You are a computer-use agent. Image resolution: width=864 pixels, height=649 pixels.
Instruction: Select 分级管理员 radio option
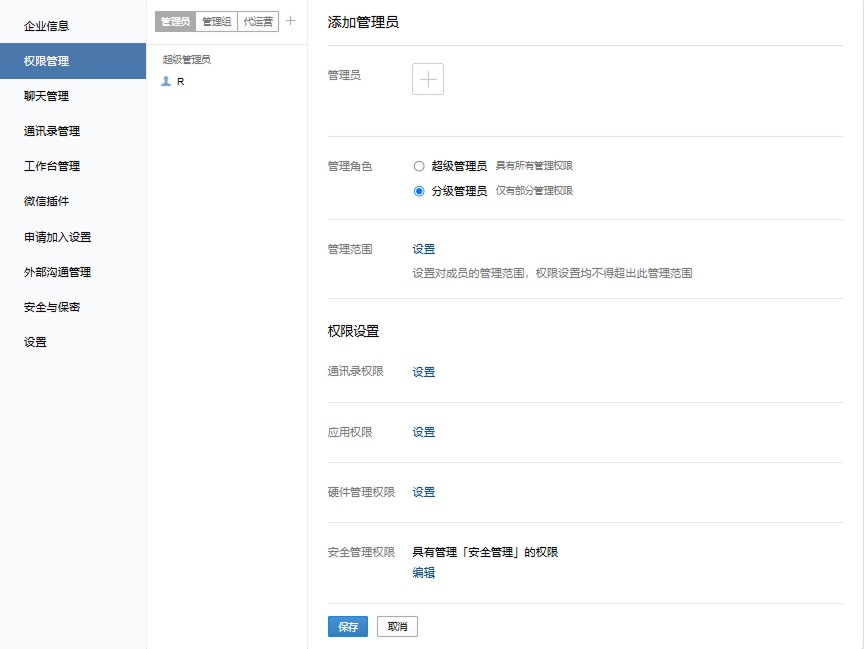pos(419,191)
